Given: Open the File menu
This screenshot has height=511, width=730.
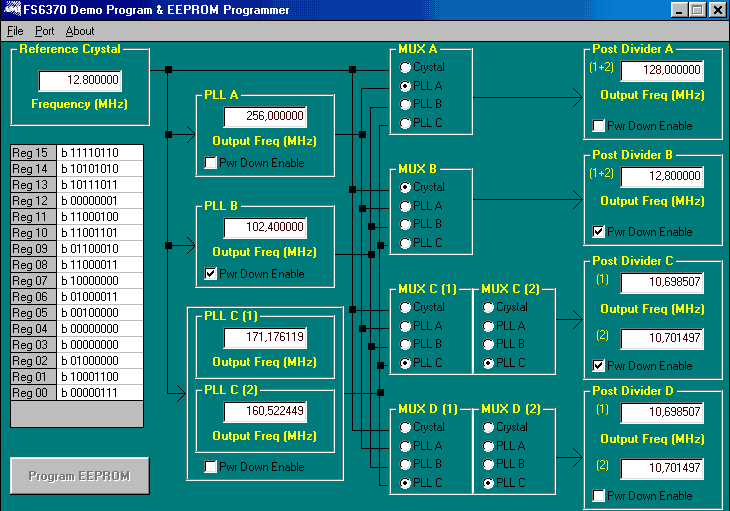Looking at the screenshot, I should [x=14, y=31].
